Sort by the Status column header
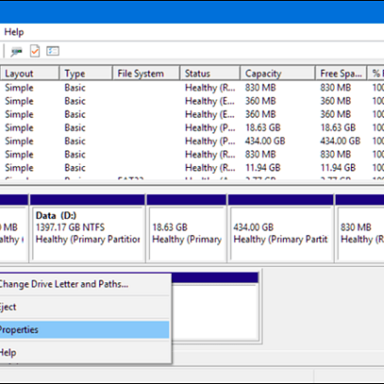 [x=210, y=73]
